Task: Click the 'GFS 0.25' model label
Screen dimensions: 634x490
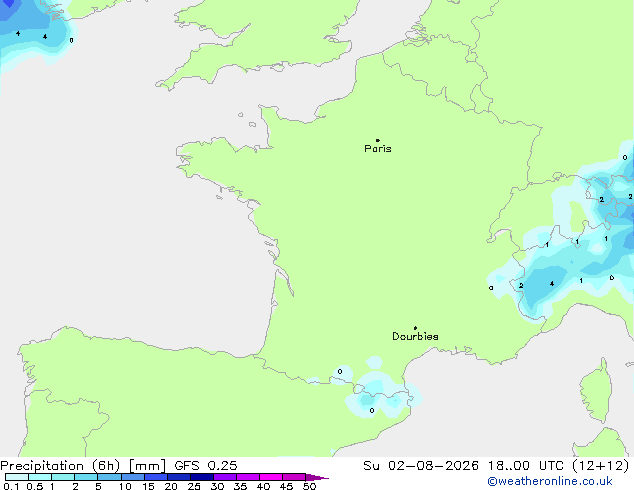Action: pos(206,466)
